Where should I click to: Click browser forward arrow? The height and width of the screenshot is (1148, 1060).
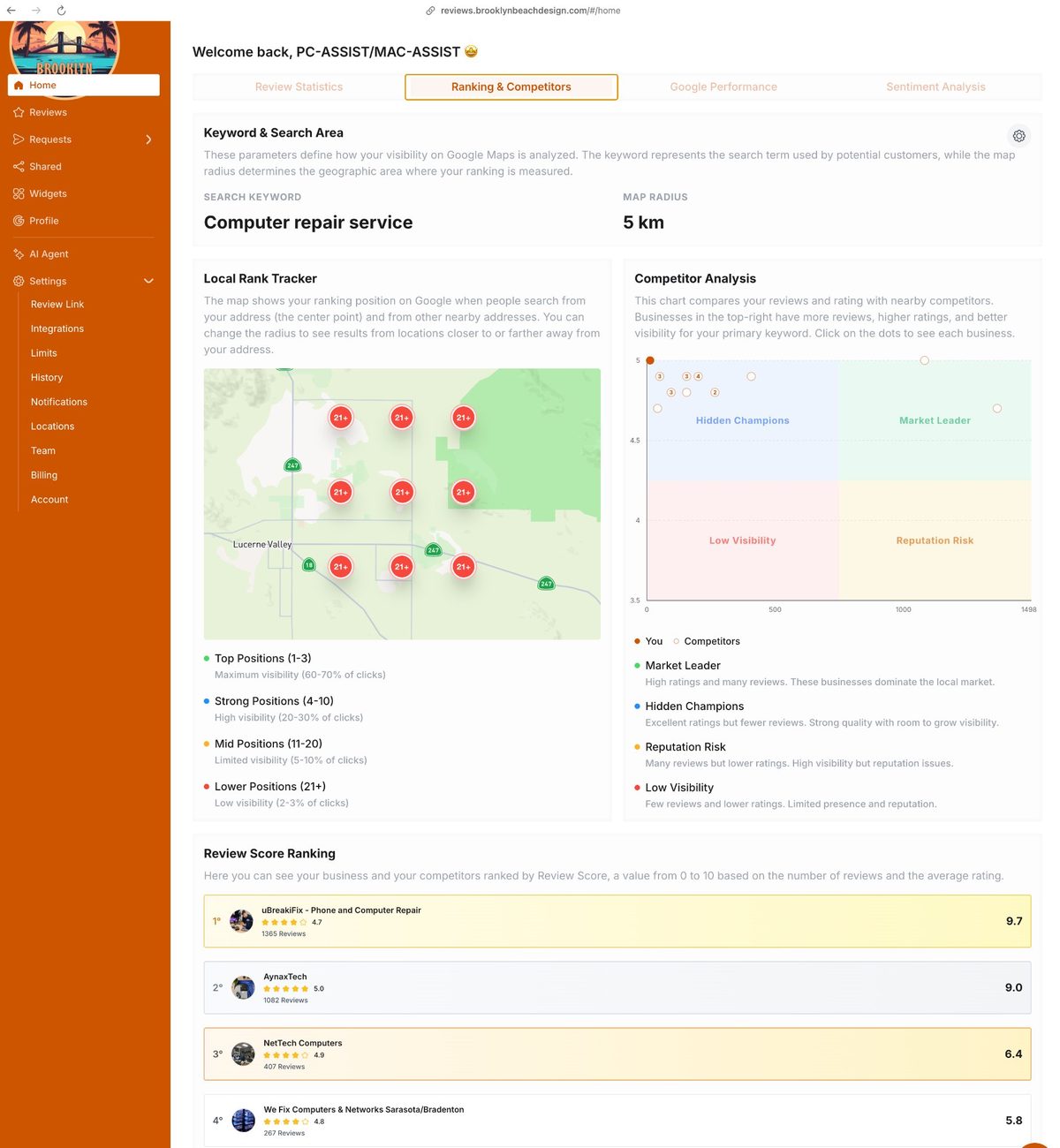point(36,11)
